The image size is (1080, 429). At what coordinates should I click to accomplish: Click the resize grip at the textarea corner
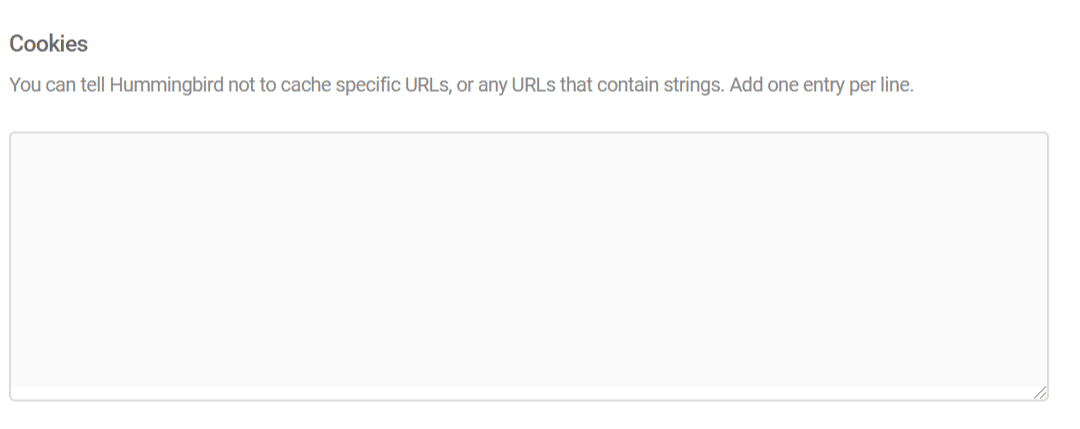[x=1041, y=394]
